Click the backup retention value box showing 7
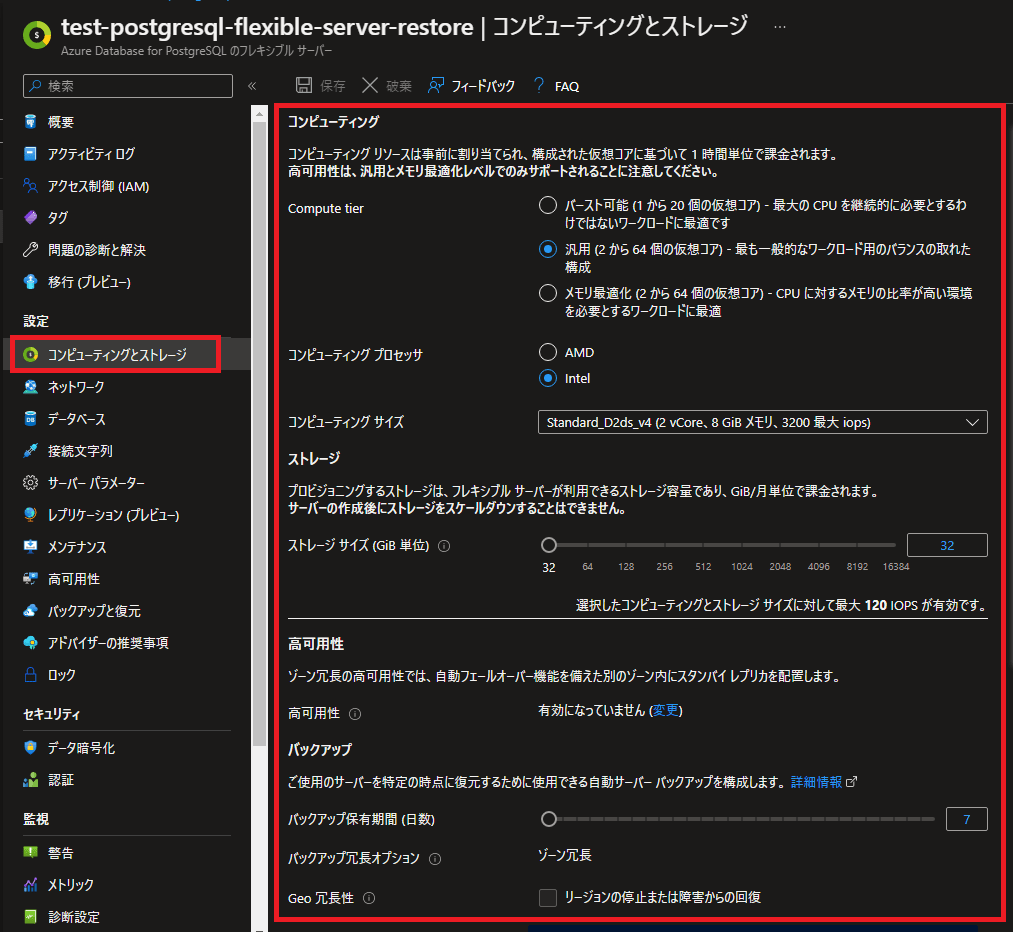Image resolution: width=1013 pixels, height=932 pixels. [966, 819]
